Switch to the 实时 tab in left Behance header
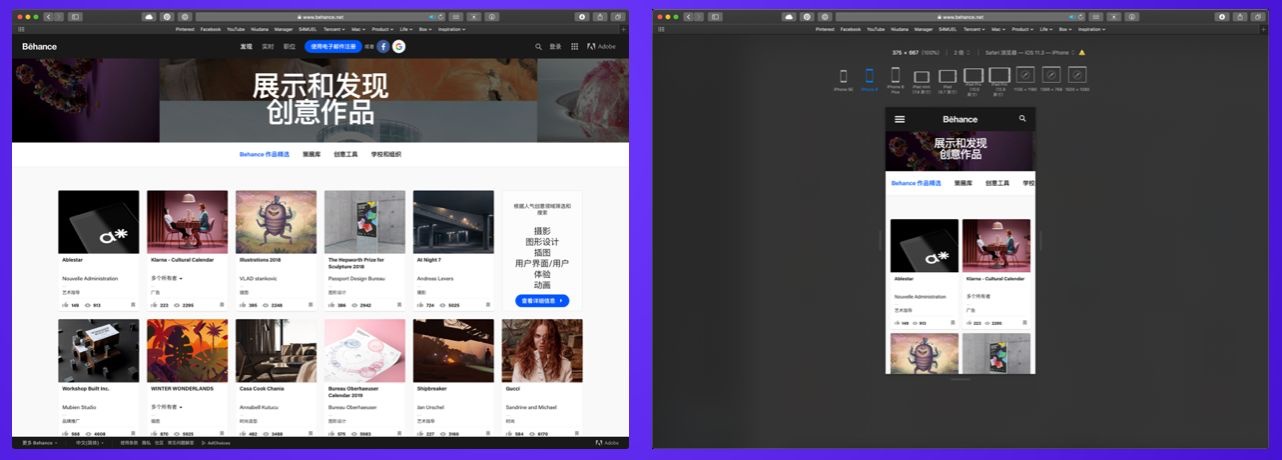 pos(268,46)
